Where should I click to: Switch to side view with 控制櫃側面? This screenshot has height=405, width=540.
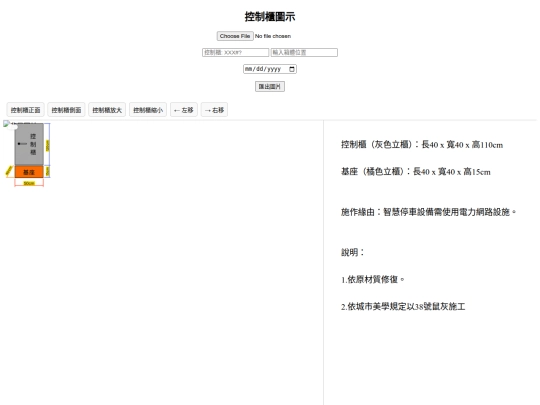[66, 110]
